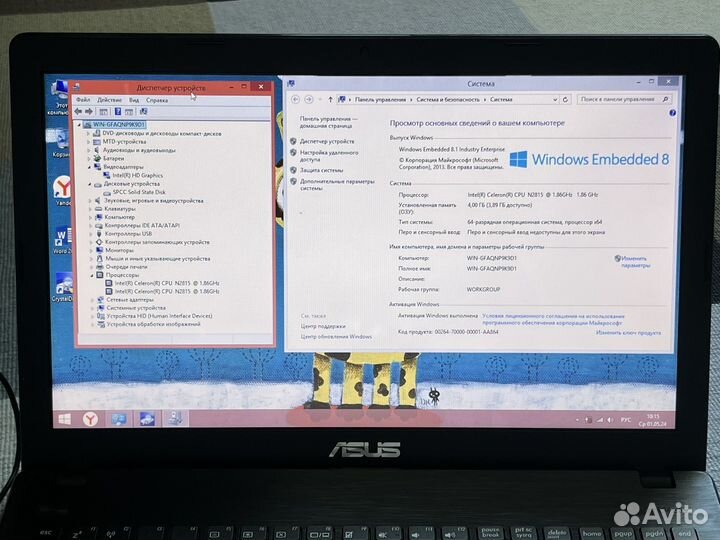Viewport: 720px width, 540px height.
Task: Expand the Батареи node
Action: (89, 158)
